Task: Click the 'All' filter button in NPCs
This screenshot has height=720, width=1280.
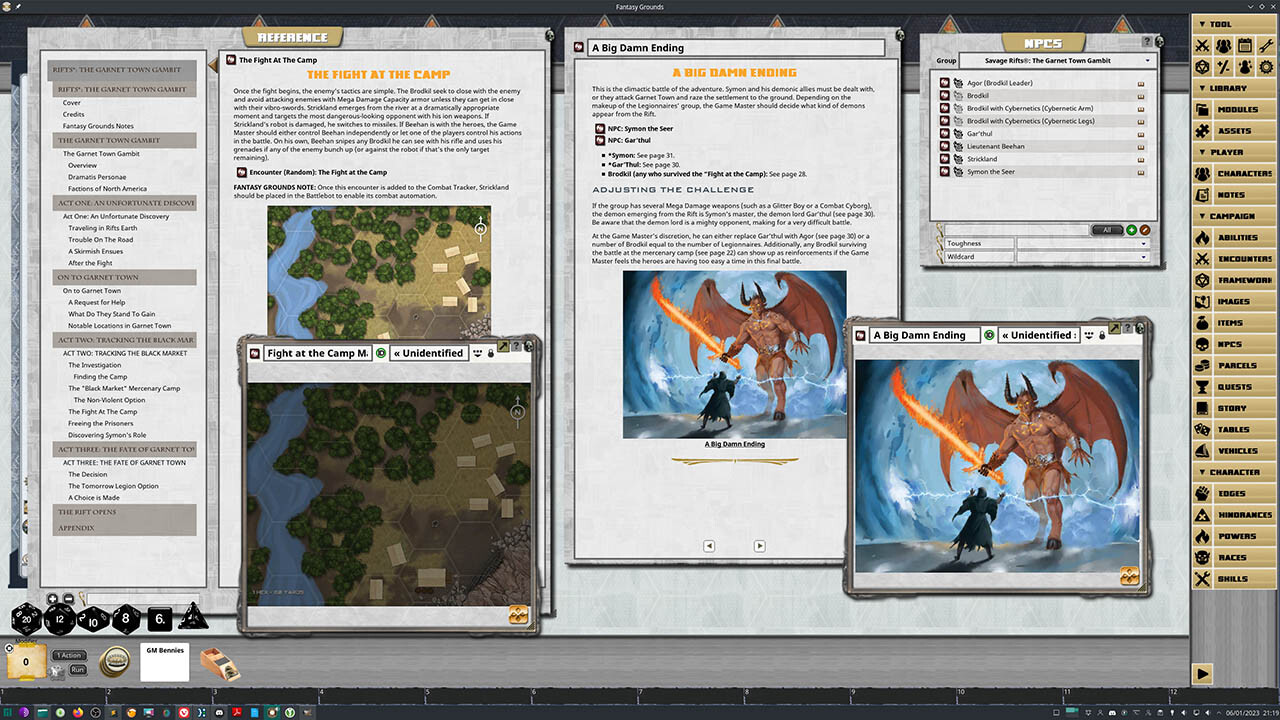Action: 1107,229
